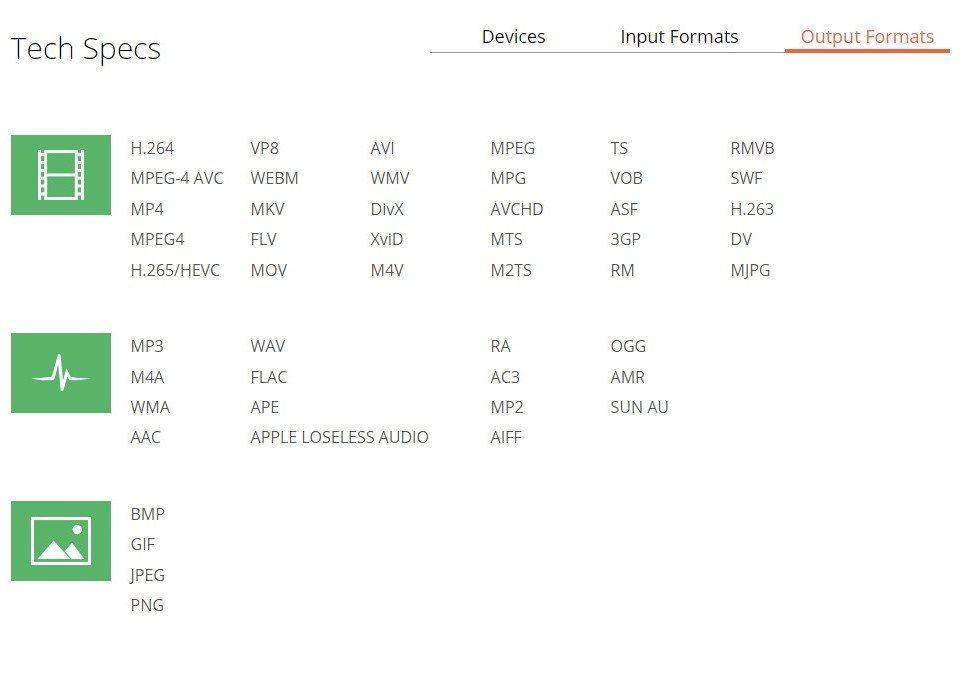Click the green video film strip icon
The image size is (960, 680).
click(x=60, y=175)
